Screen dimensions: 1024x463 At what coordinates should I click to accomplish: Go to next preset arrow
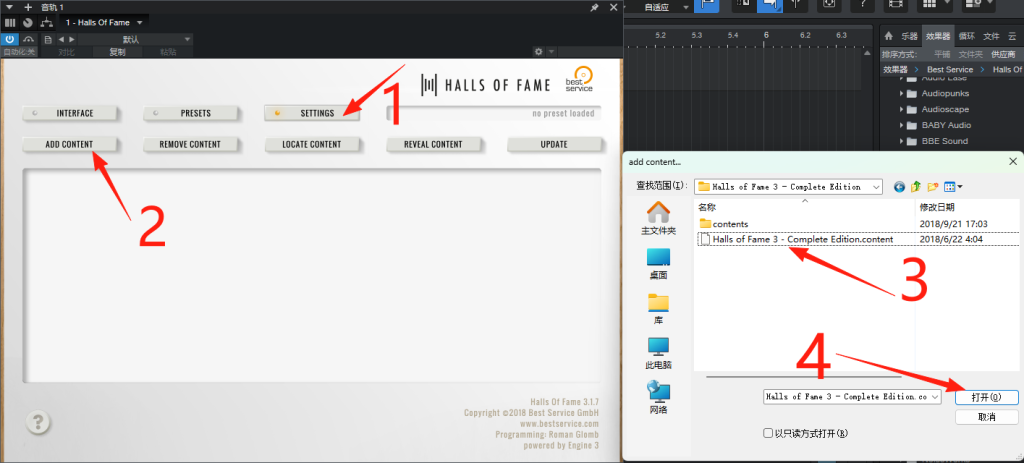(72, 39)
